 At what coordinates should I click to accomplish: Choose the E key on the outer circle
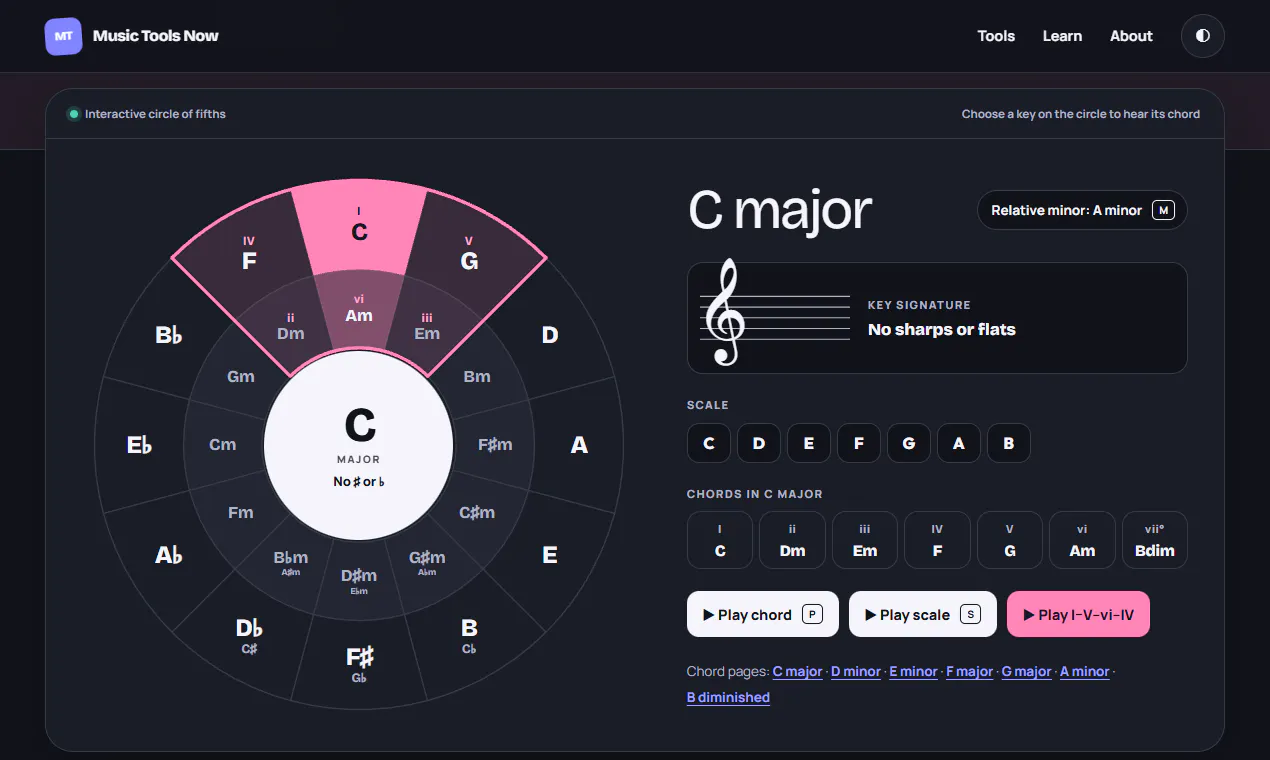point(549,555)
